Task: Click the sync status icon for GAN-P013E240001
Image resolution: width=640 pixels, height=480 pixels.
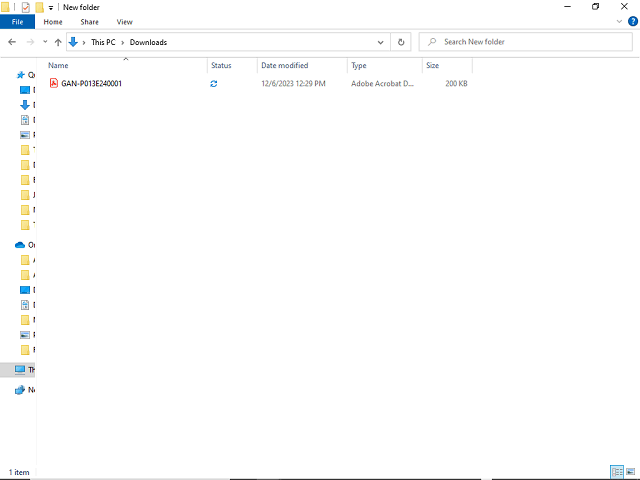Action: (213, 83)
